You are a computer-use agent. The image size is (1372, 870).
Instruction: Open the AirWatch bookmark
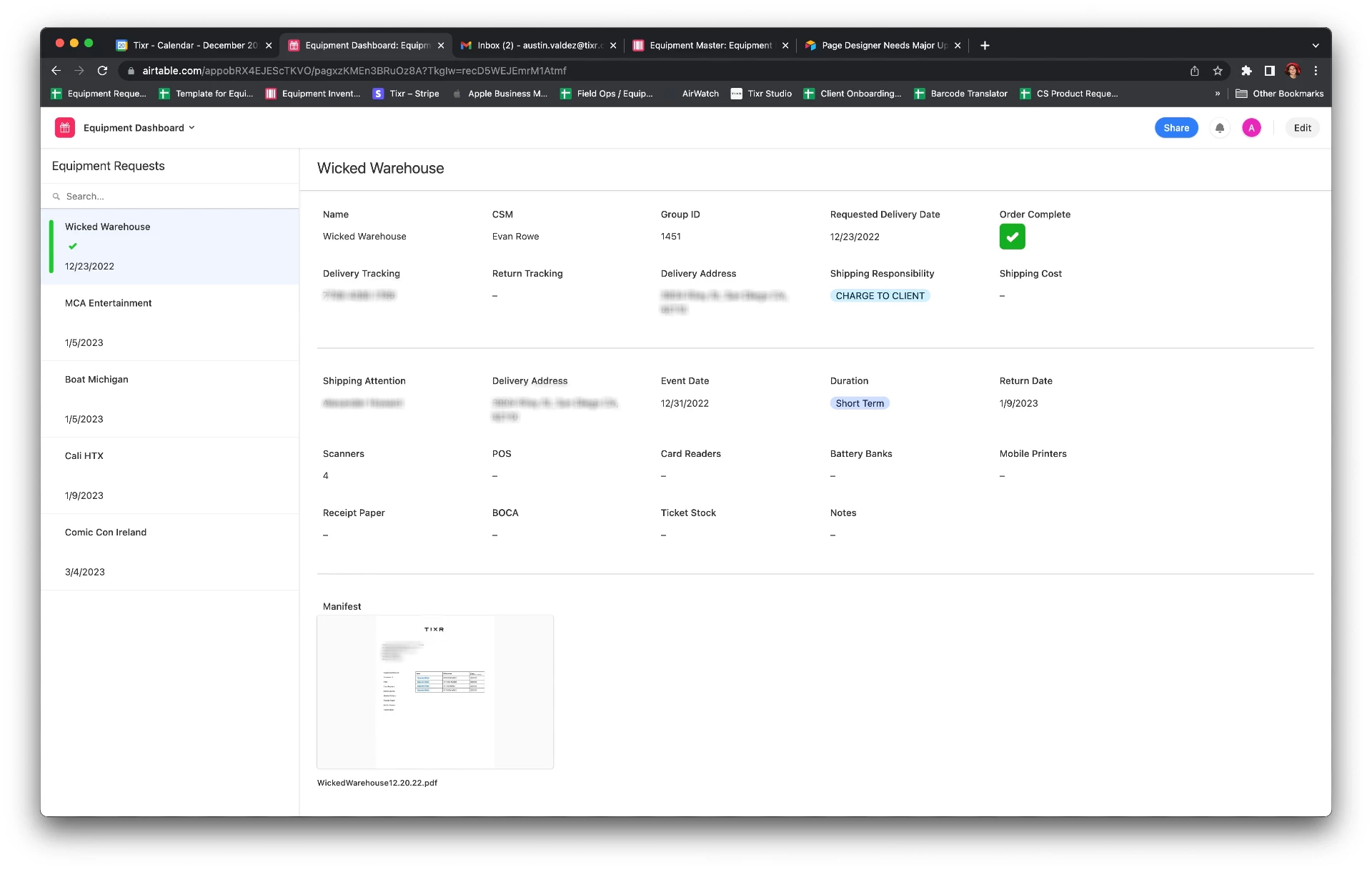point(700,94)
